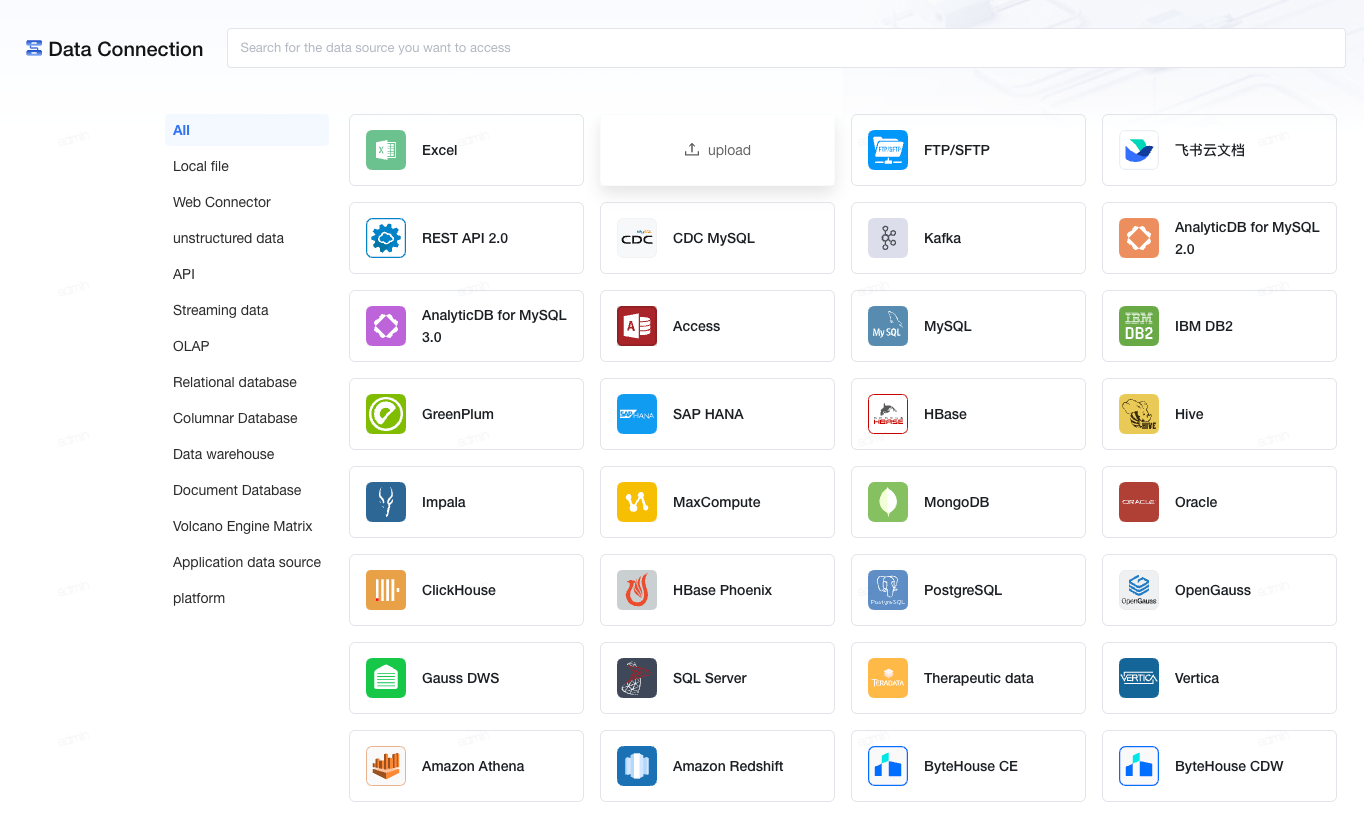Click the data source search field
Screen dimensions: 1364x817
(x=786, y=48)
